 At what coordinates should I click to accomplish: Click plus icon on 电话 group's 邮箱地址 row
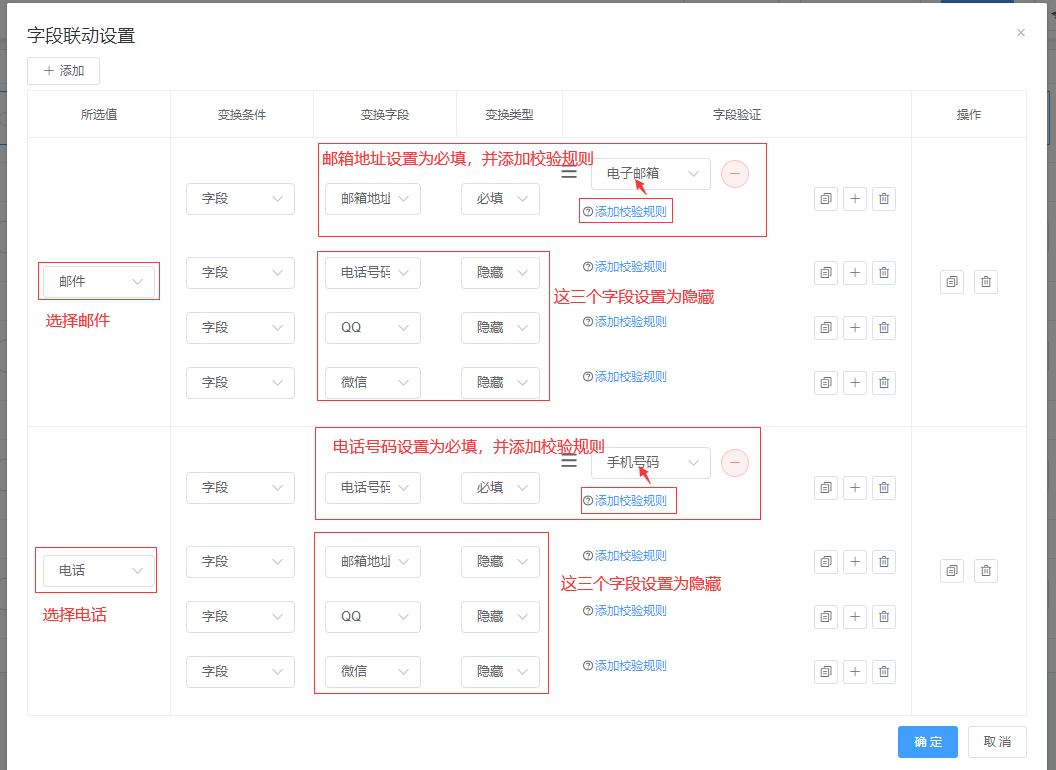[855, 561]
